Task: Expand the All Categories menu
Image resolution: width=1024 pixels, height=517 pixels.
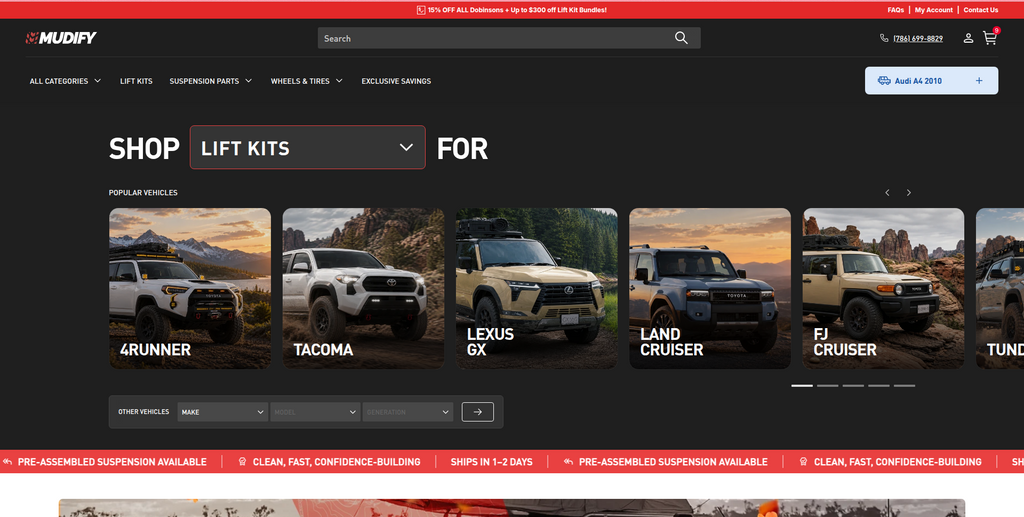Action: [x=65, y=81]
